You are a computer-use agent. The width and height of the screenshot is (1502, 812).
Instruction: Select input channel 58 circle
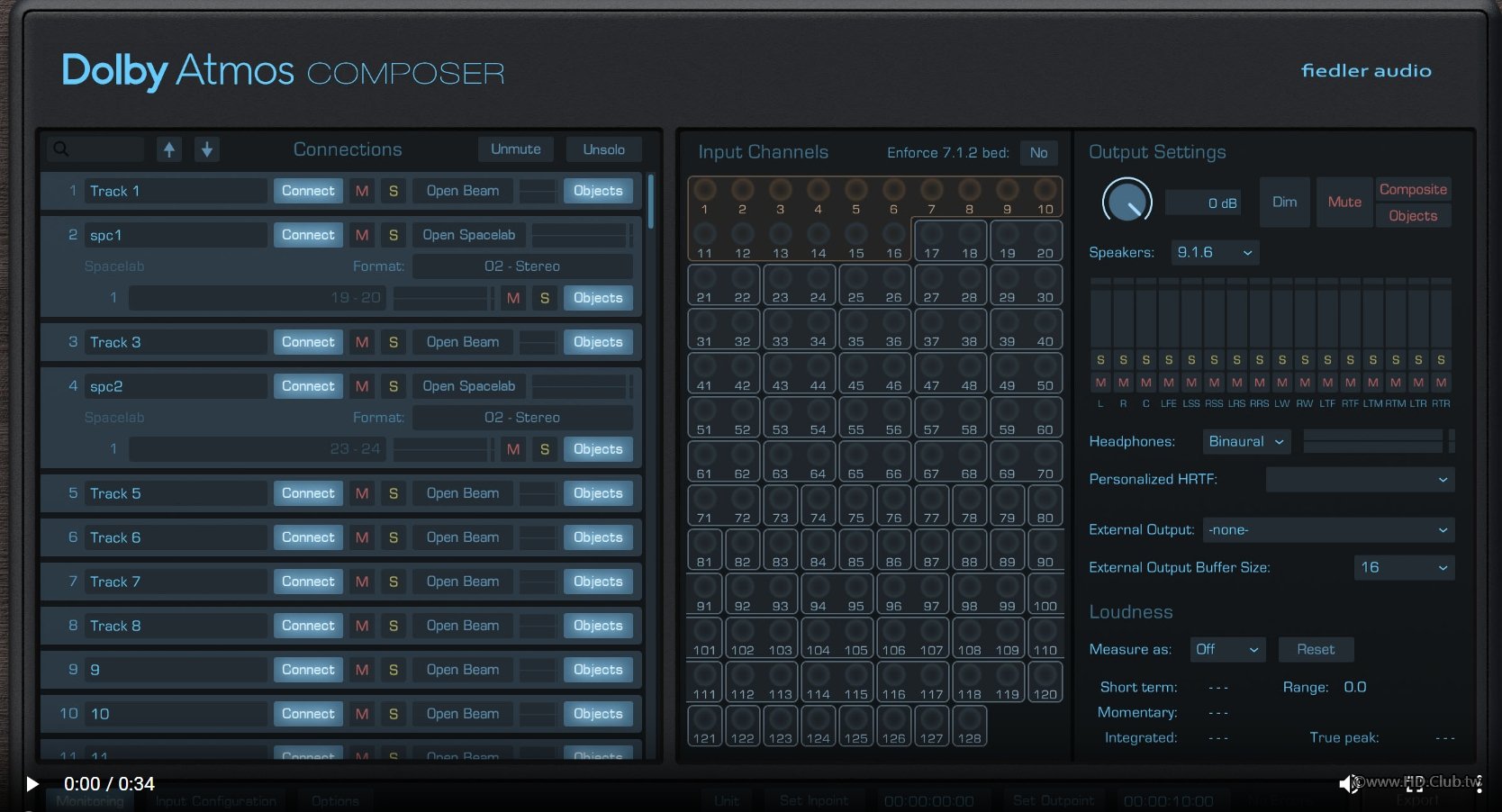click(969, 411)
